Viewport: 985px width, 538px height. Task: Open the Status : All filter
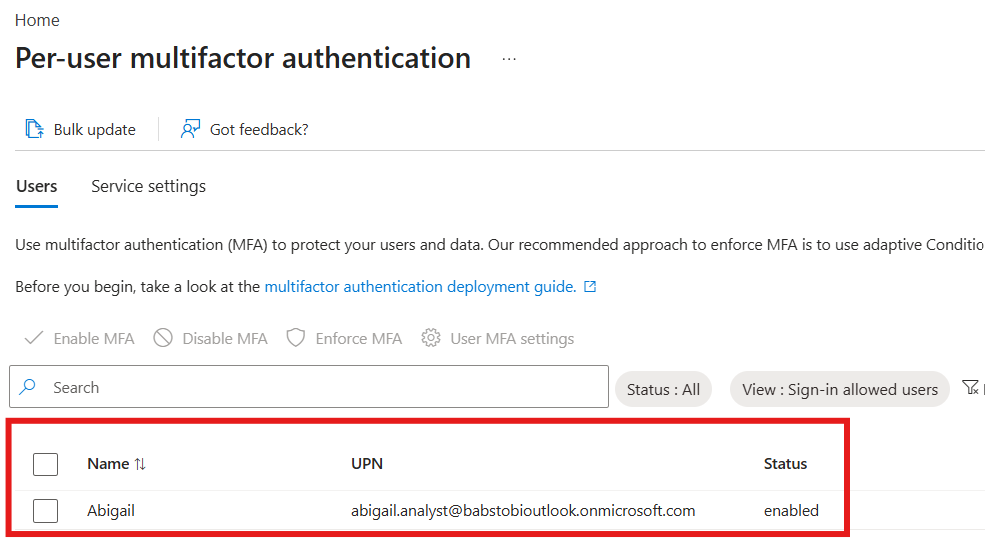point(663,390)
